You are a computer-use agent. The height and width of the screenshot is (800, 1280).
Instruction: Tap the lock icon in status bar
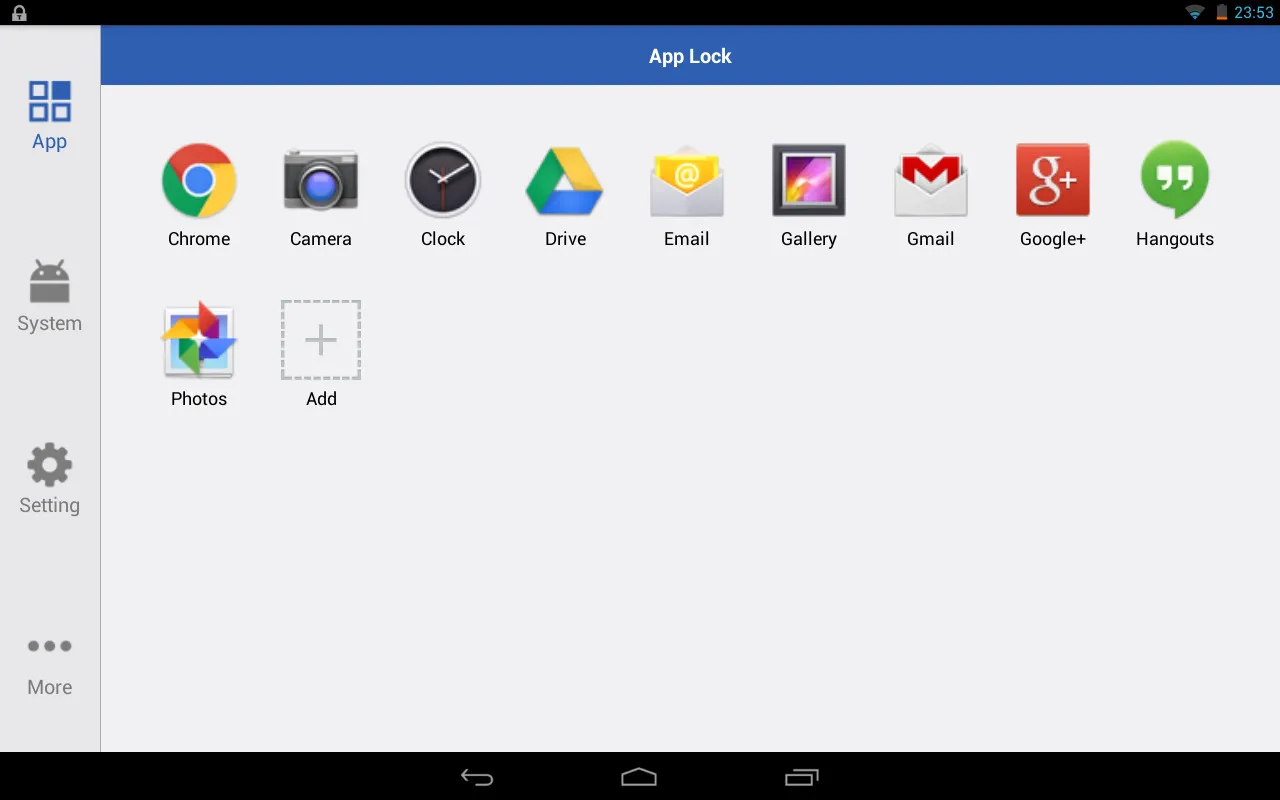17,12
